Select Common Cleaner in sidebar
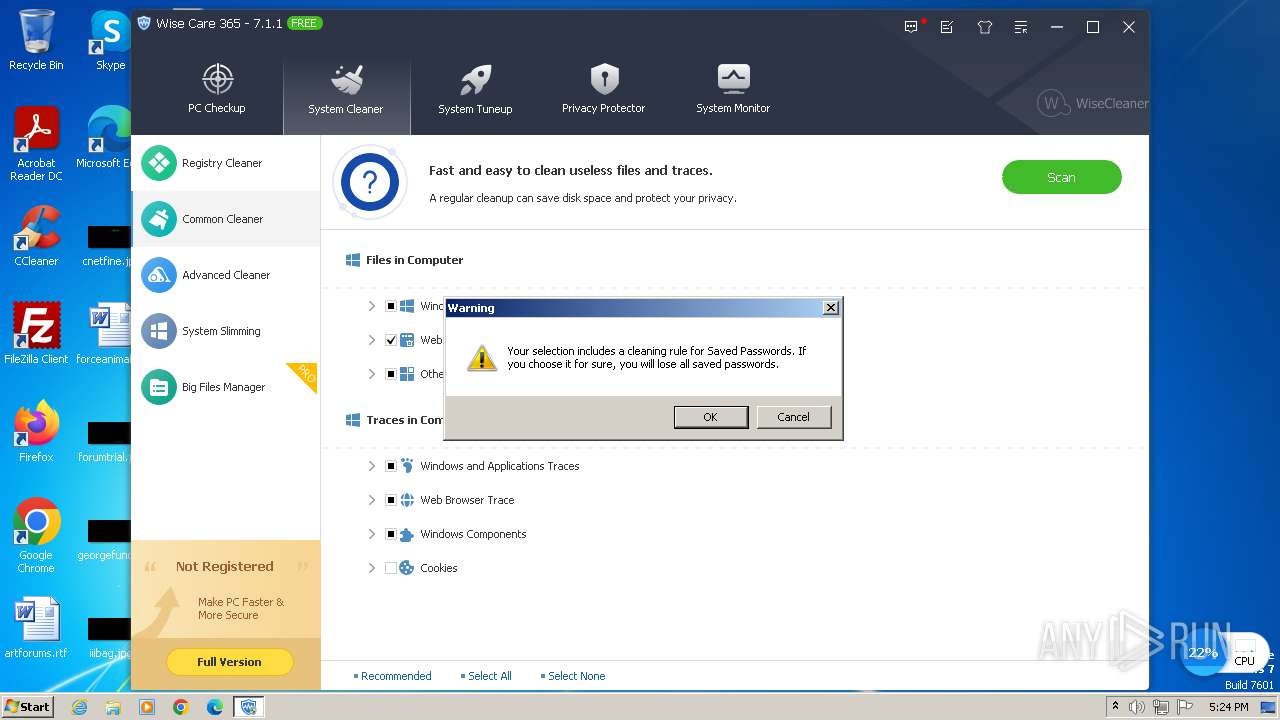The height and width of the screenshot is (720, 1280). pyautogui.click(x=226, y=219)
